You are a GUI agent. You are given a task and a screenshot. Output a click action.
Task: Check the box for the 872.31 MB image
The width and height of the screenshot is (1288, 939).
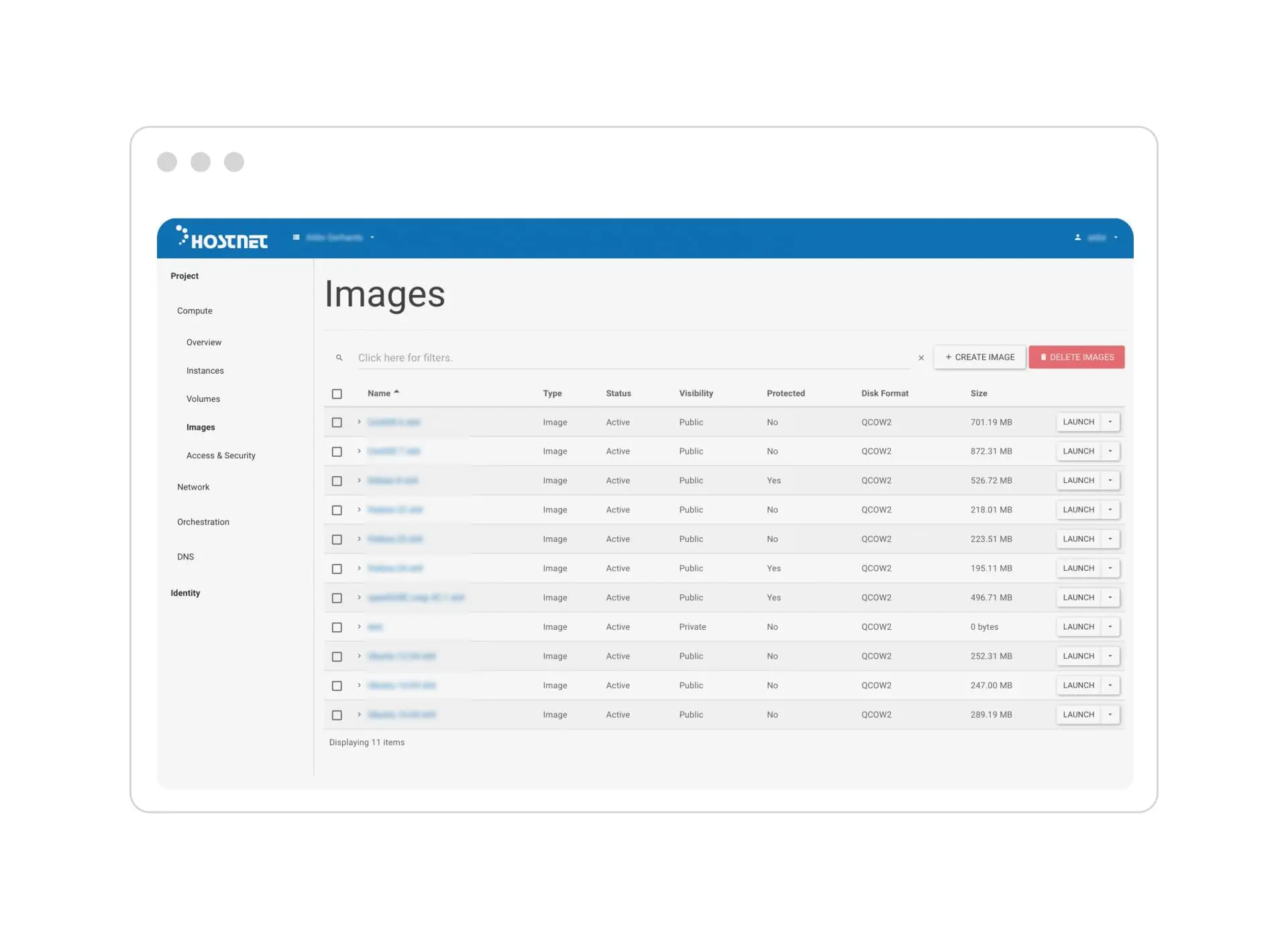[337, 451]
